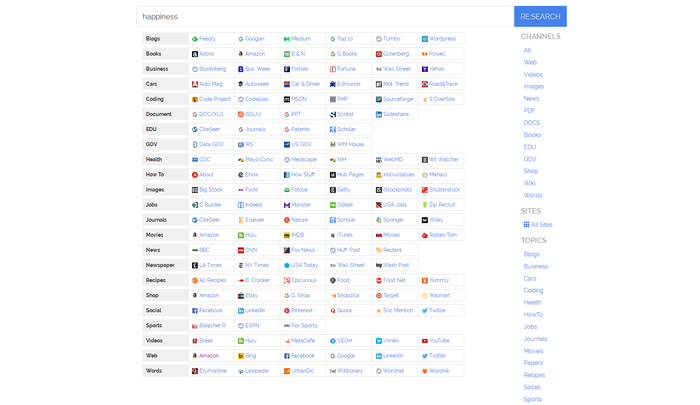Select the All channel
Image resolution: width=700 pixels, height=405 pixels.
coord(527,50)
